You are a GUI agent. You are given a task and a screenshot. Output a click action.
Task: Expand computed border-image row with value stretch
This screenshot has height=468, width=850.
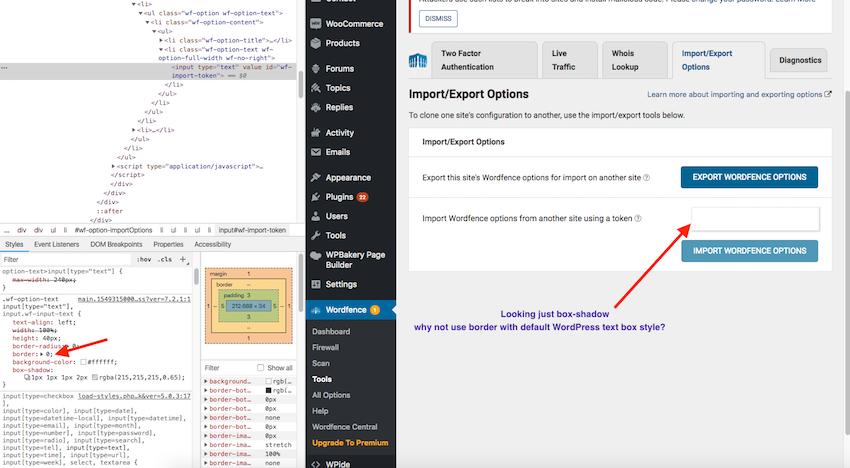[x=206, y=445]
